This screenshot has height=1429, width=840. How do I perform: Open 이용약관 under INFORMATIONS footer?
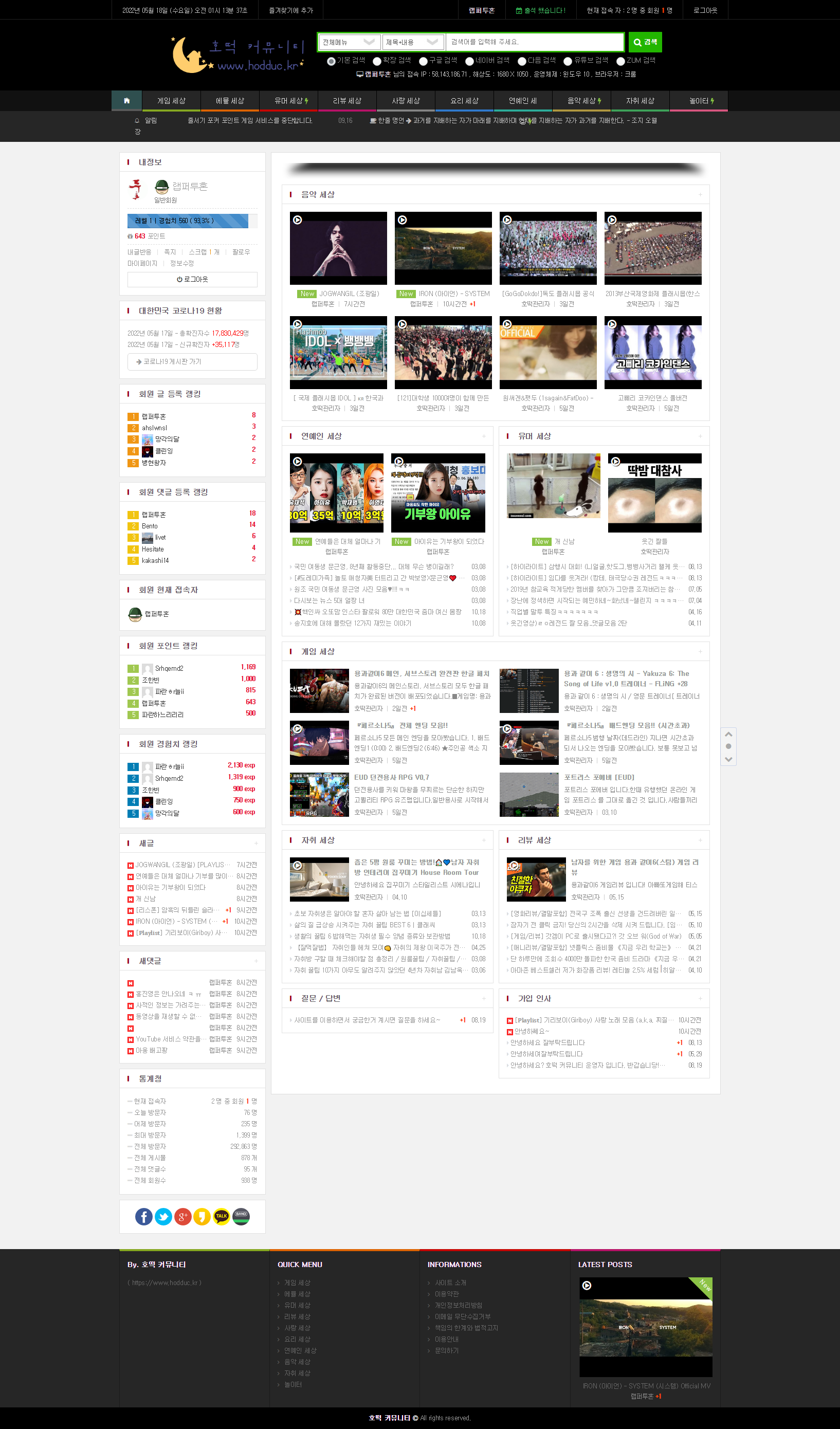447,1294
